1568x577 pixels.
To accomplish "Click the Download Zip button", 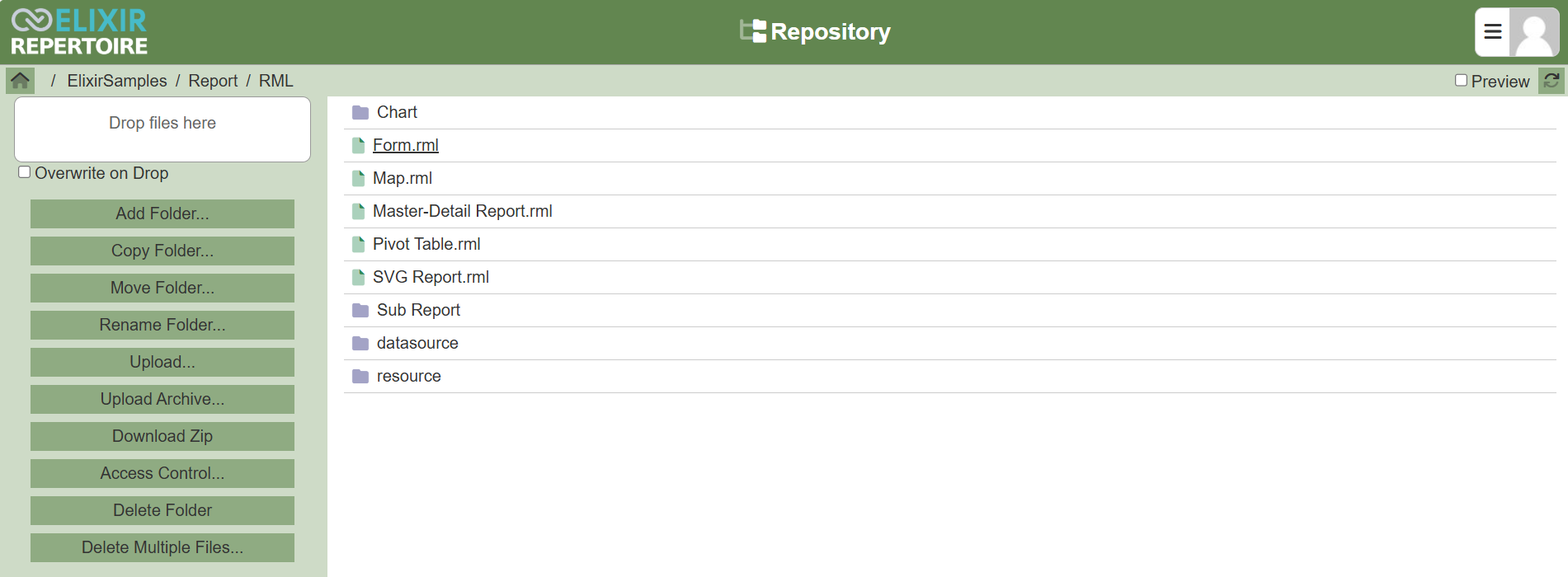I will 162,436.
